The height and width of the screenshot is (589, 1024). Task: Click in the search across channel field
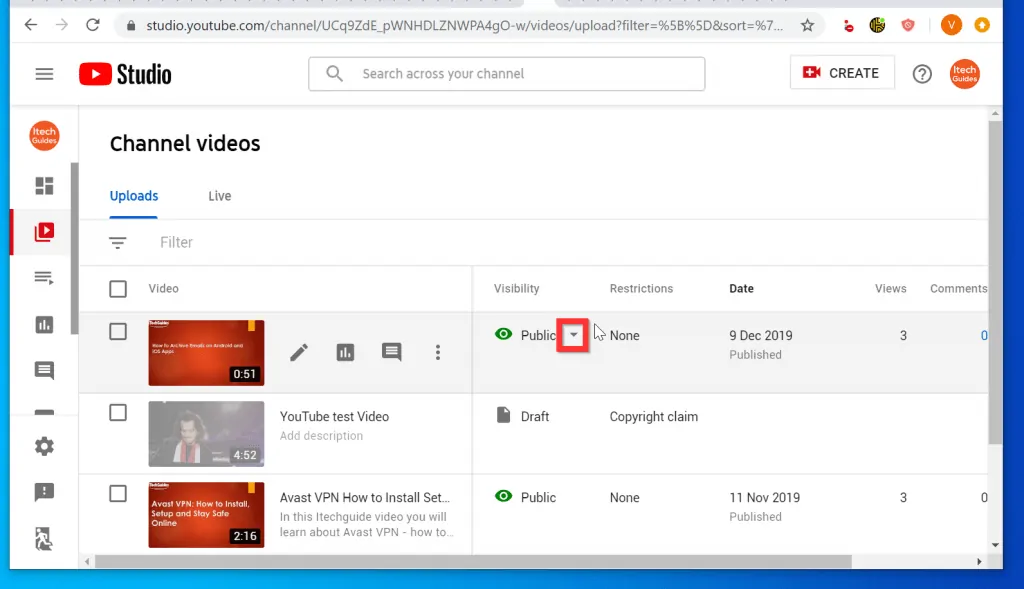507,74
